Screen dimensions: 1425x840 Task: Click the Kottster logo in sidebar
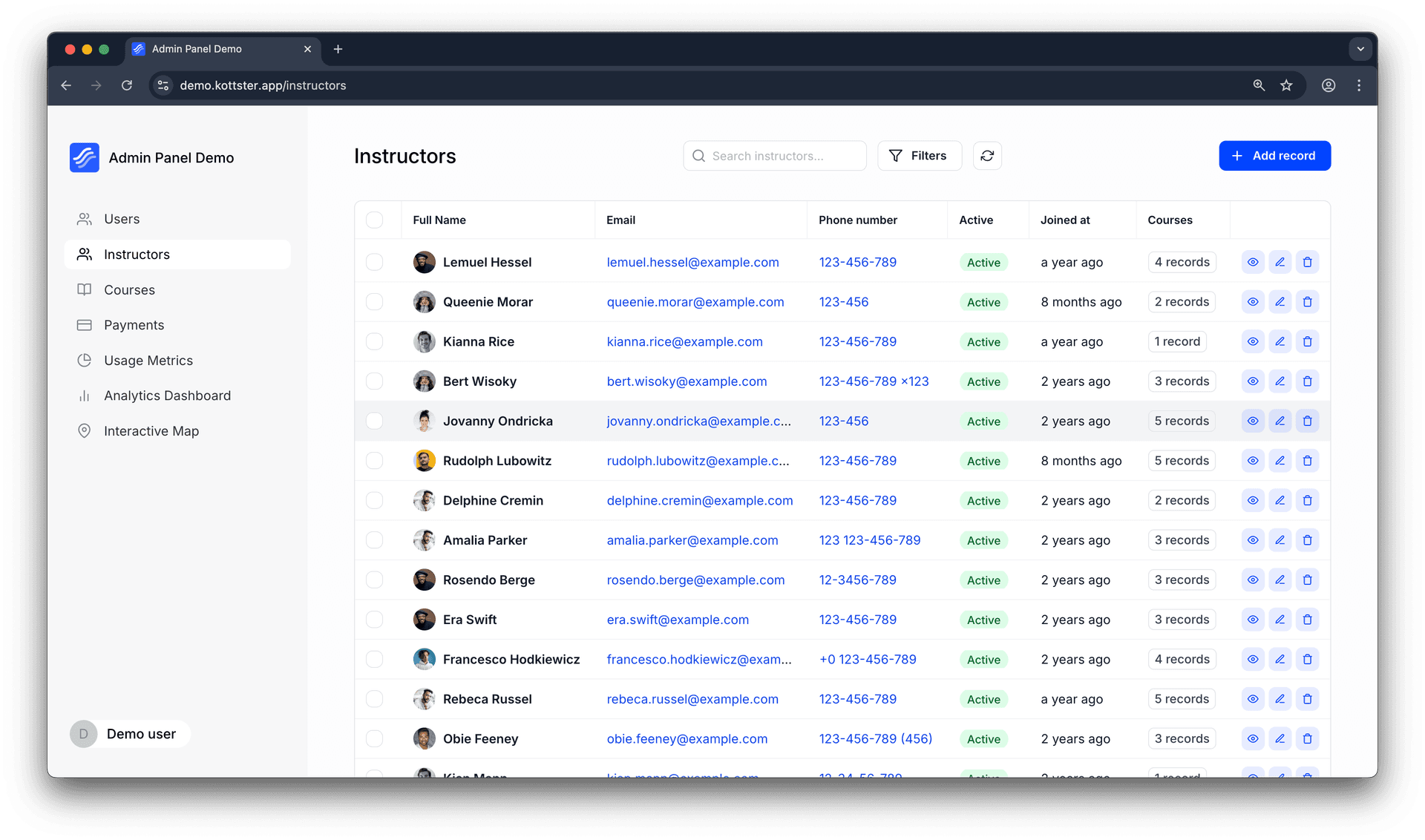pyautogui.click(x=85, y=157)
